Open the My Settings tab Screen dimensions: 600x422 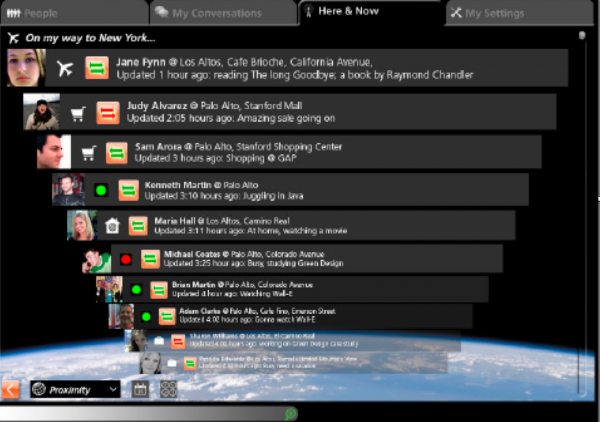(518, 13)
